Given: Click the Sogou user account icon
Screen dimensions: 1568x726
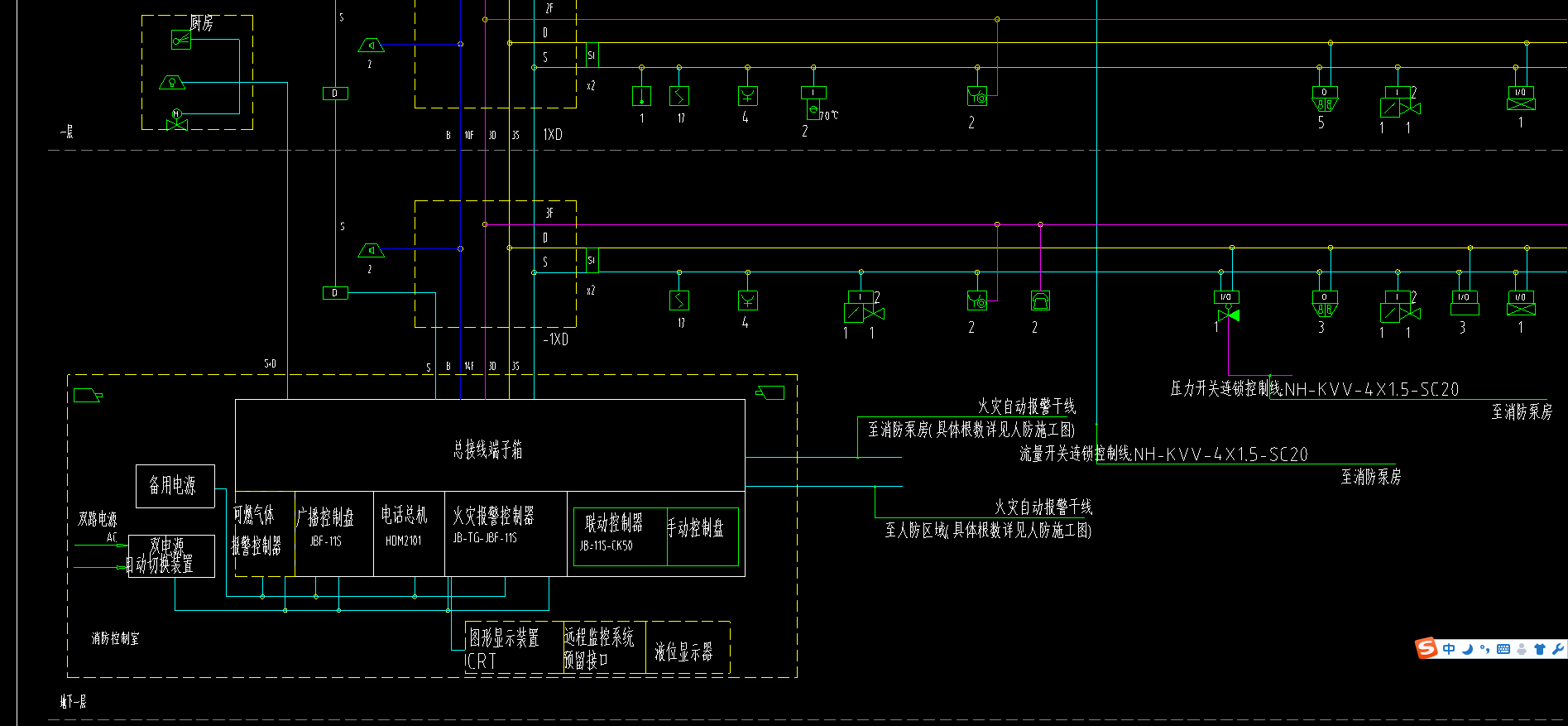Looking at the screenshot, I should tap(1522, 649).
